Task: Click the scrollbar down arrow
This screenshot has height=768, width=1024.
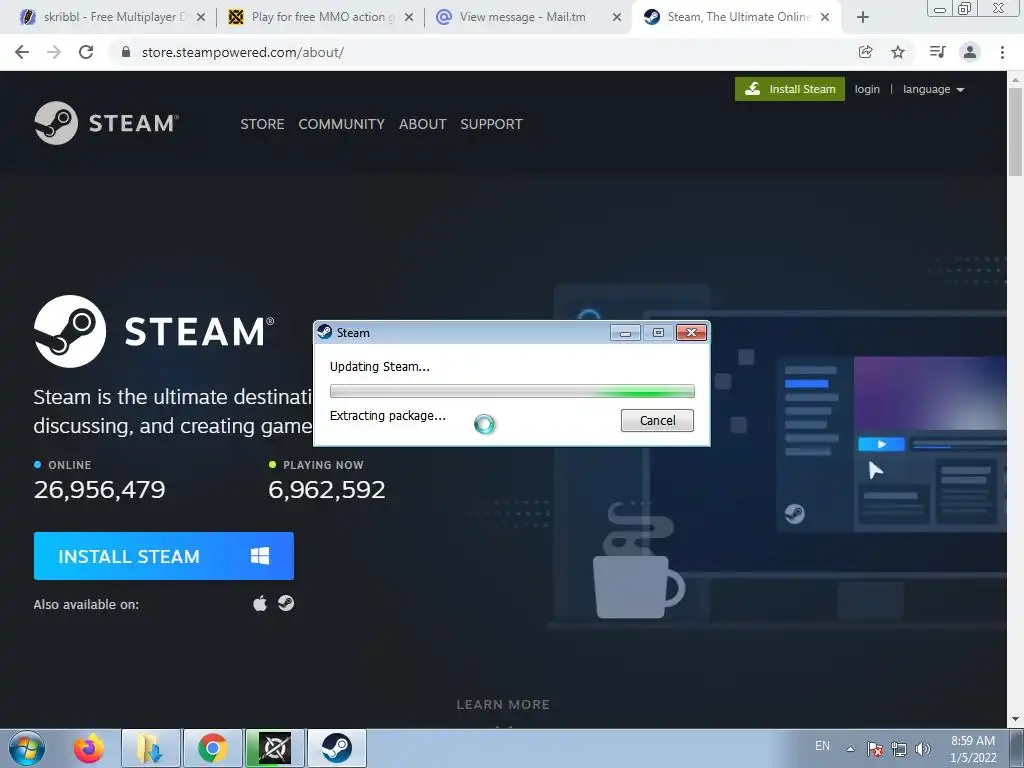Action: point(1015,720)
